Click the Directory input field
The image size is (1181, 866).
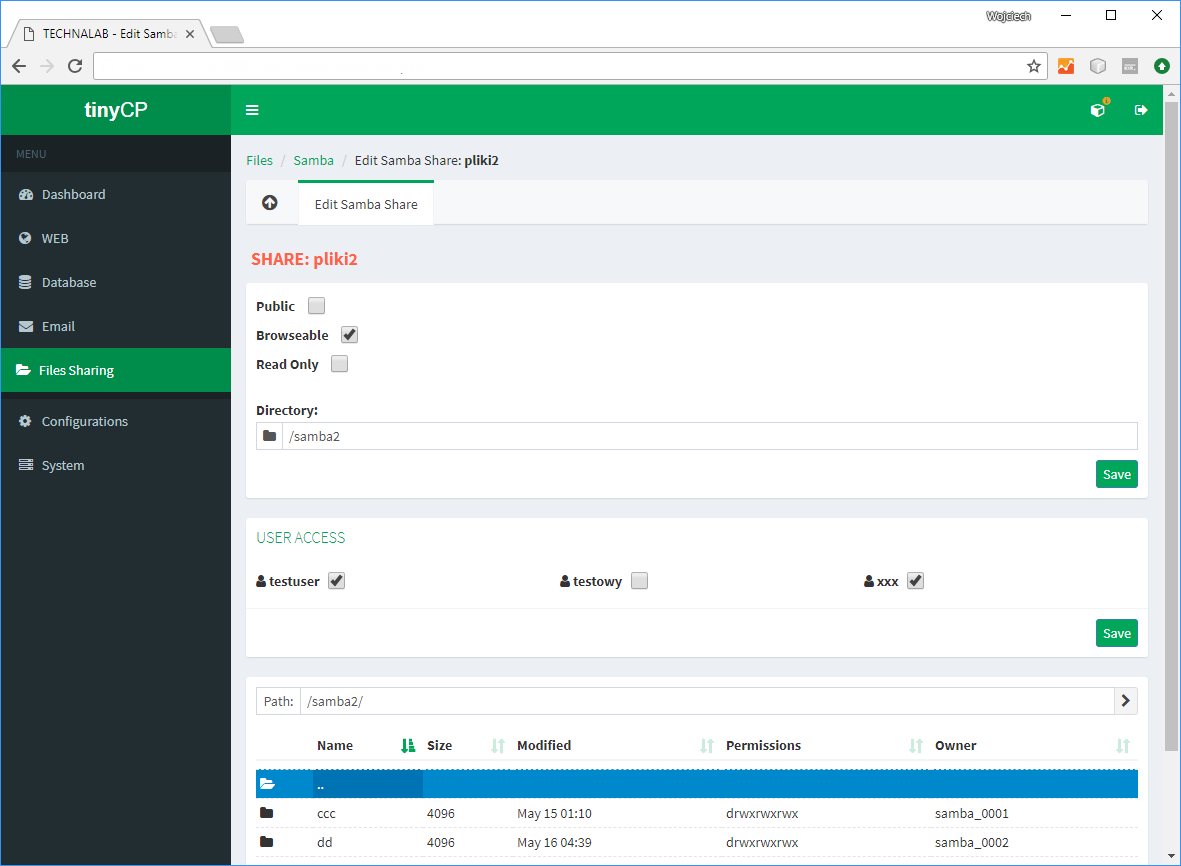pos(710,436)
